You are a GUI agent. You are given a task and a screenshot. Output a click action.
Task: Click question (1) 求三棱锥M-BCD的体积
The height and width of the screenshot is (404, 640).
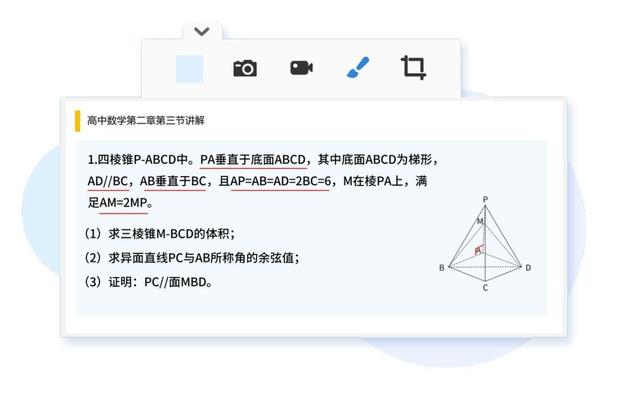159,234
